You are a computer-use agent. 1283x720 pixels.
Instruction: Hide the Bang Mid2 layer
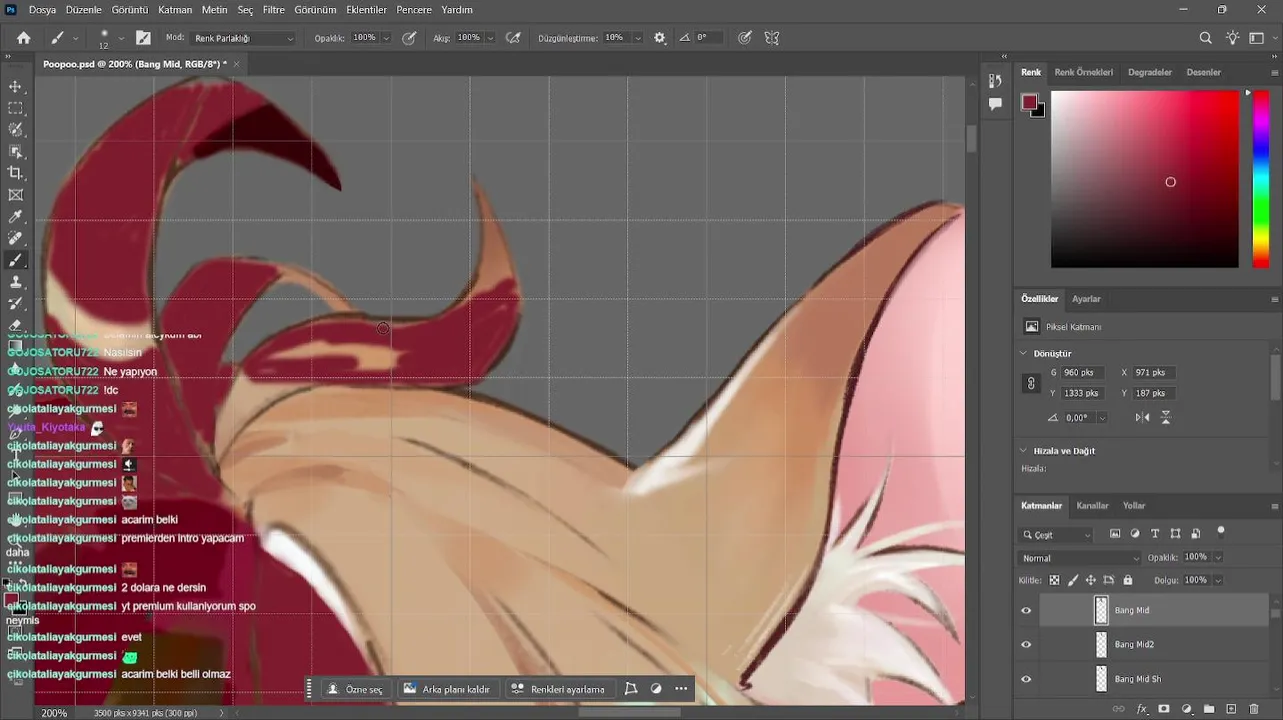[x=1026, y=645]
